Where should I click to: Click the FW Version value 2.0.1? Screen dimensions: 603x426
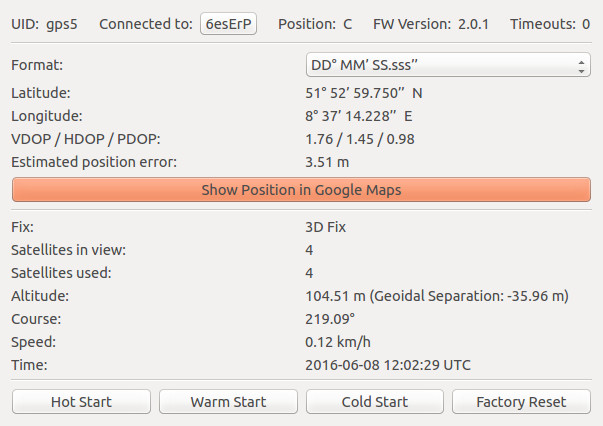pos(473,24)
